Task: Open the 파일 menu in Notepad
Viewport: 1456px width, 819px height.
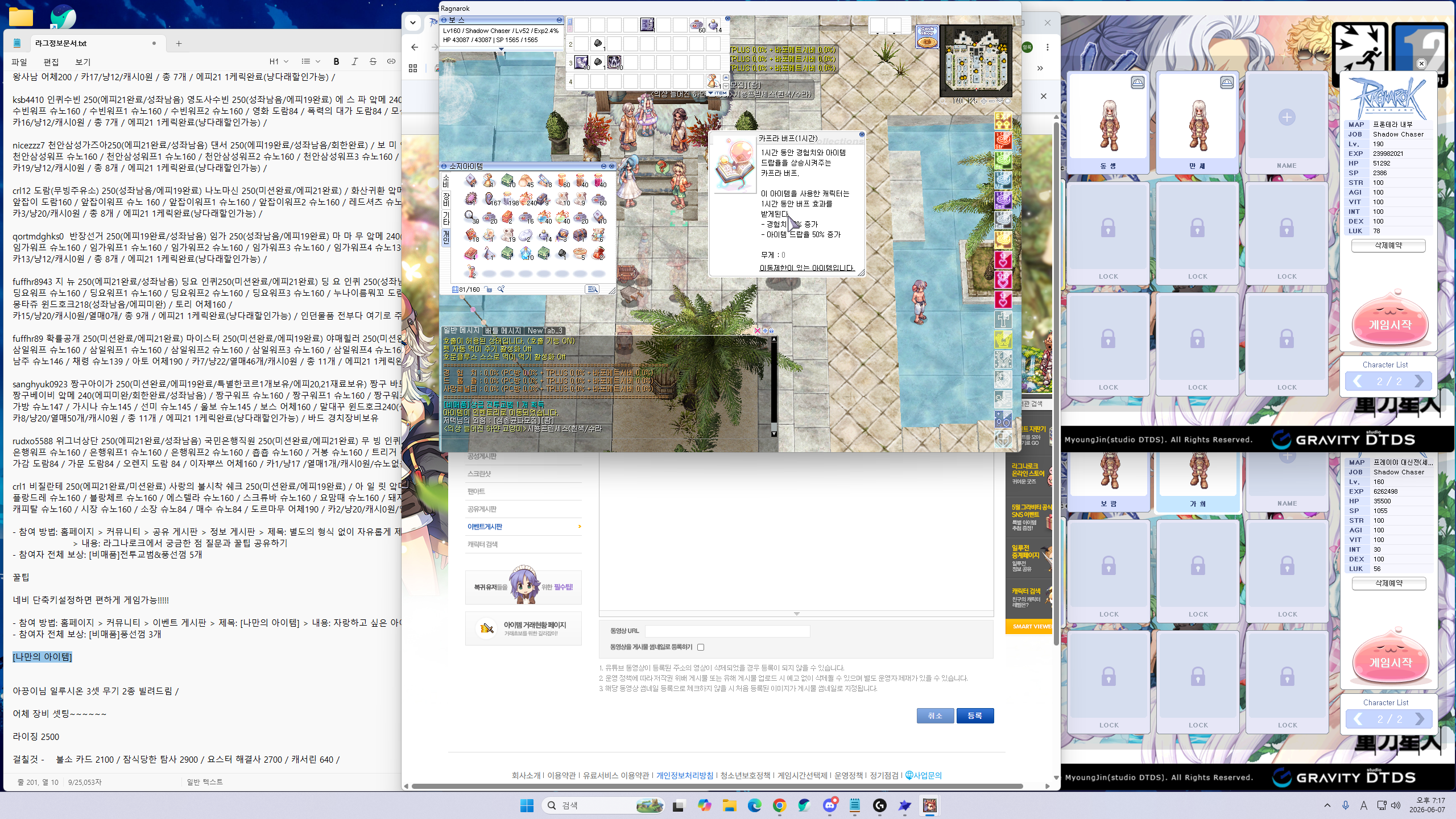Action: (19, 61)
